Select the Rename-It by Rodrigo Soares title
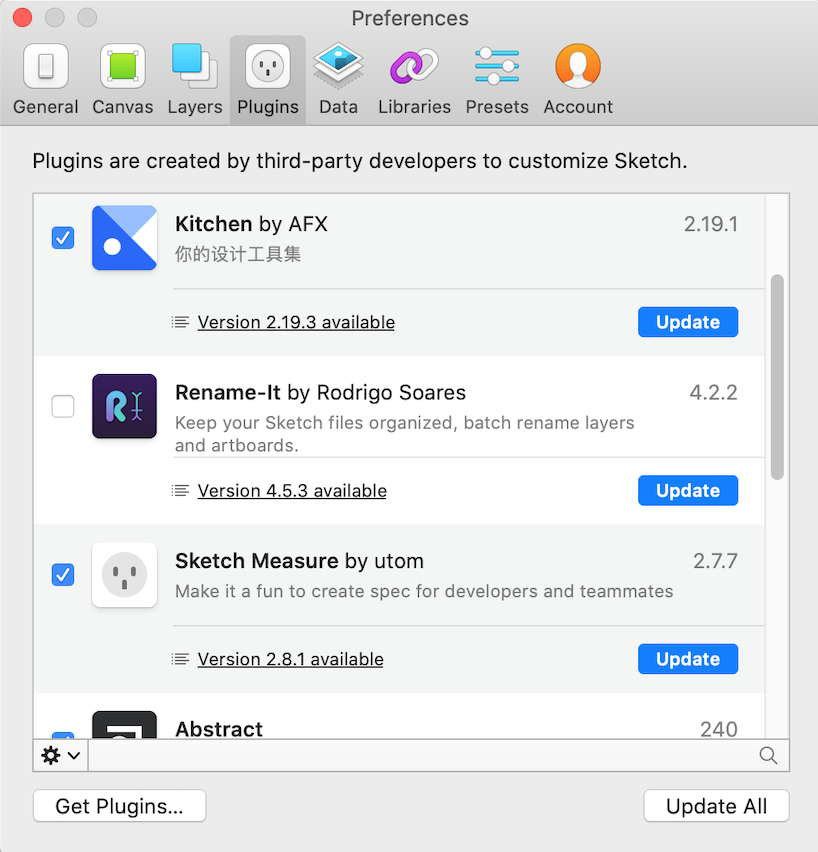 click(320, 392)
